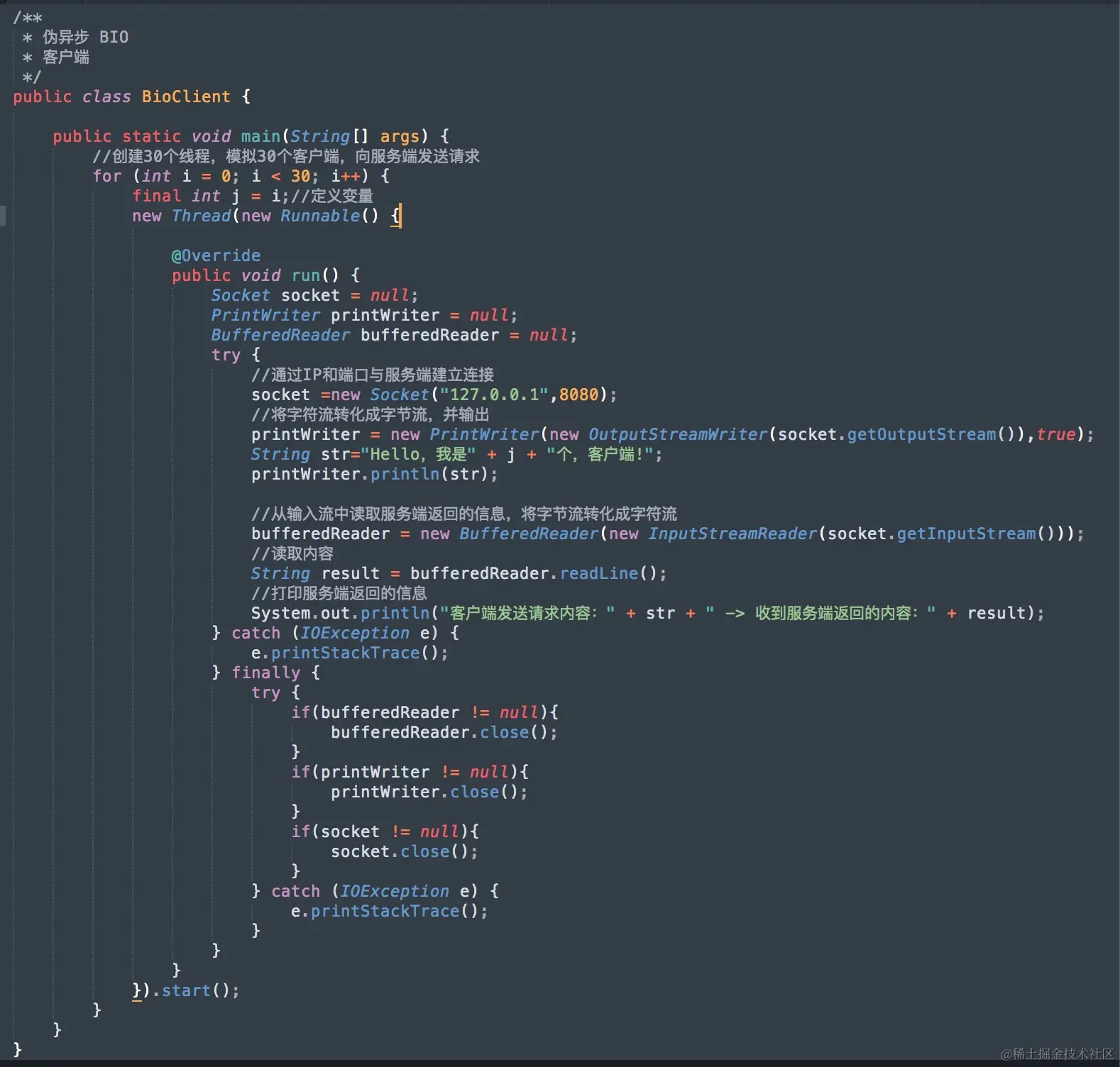Click the System.out.println statement

click(x=647, y=613)
